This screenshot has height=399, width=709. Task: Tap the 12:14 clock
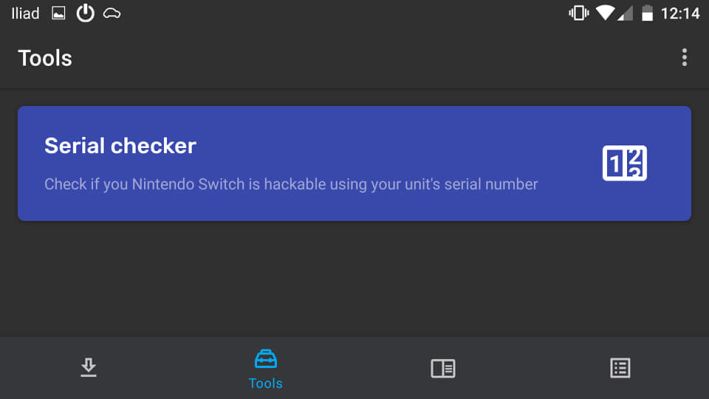tap(680, 14)
